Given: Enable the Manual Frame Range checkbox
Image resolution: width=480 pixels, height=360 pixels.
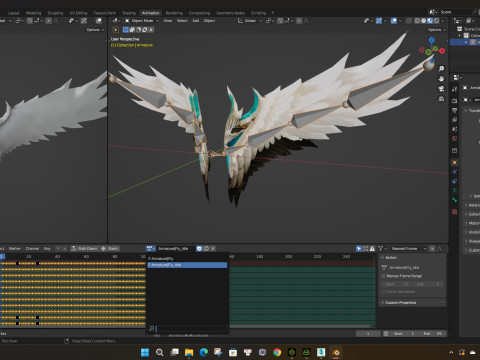Looking at the screenshot, I should point(384,276).
